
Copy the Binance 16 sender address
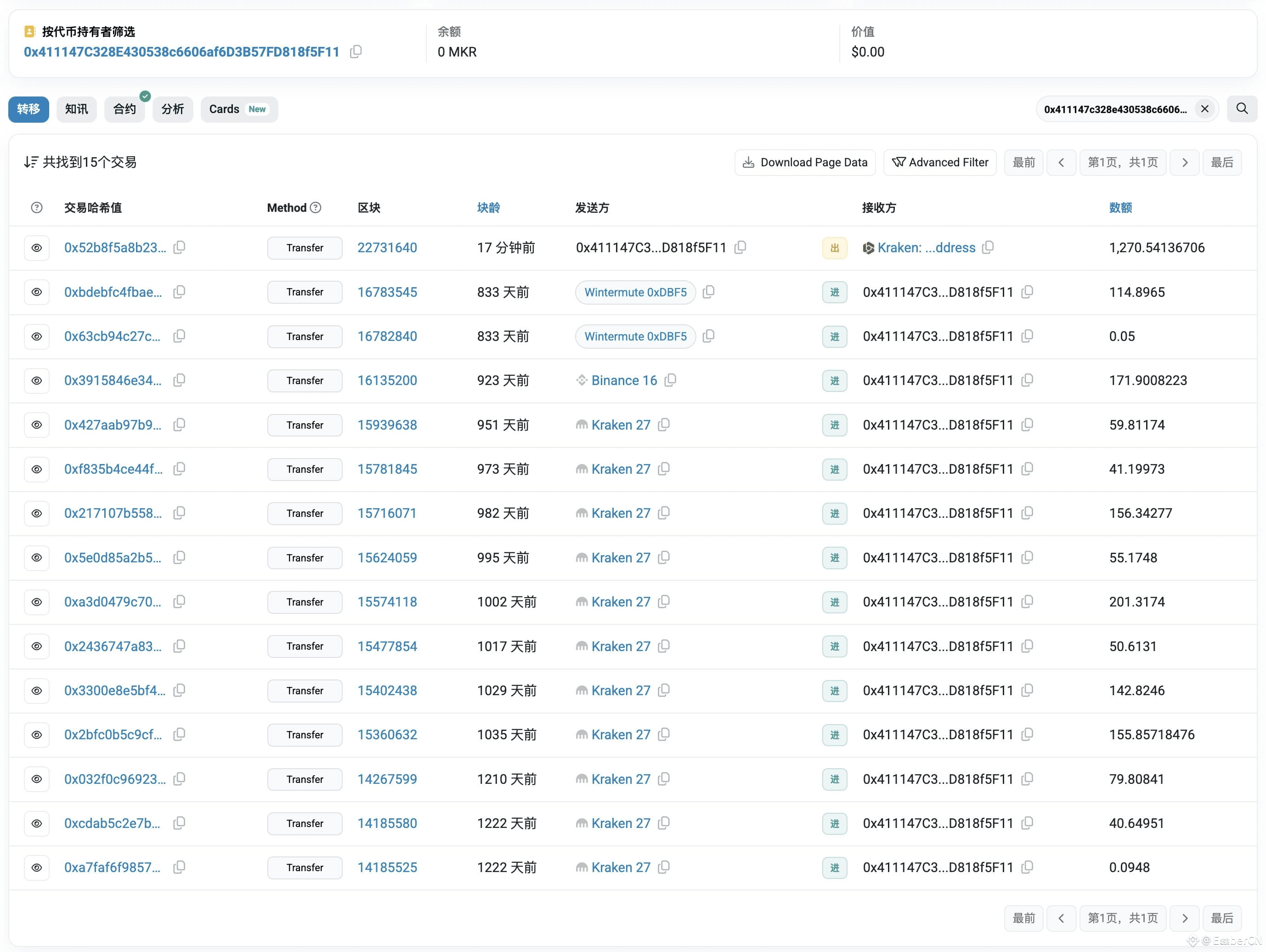[x=670, y=380]
